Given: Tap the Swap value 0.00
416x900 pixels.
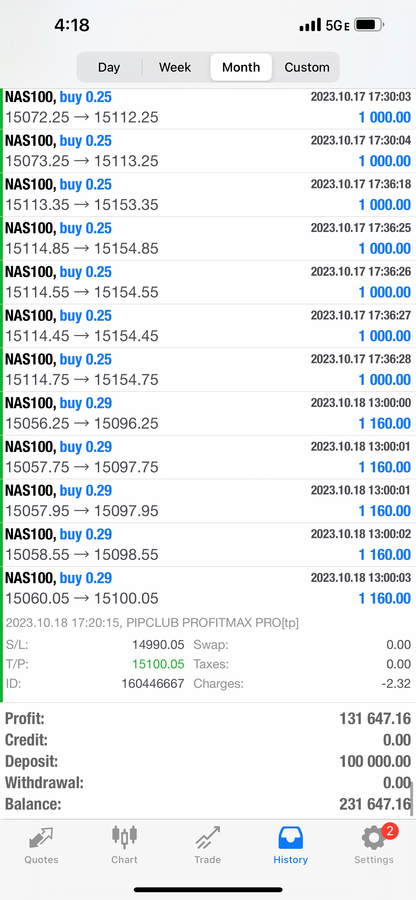Looking at the screenshot, I should (398, 645).
